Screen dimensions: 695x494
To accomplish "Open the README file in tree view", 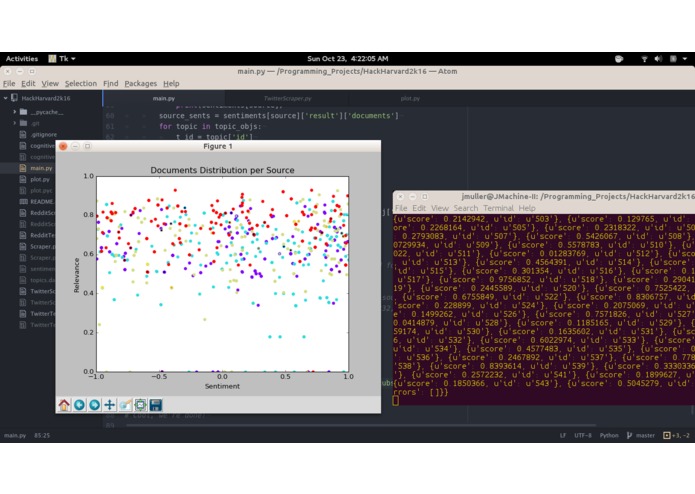I will coord(42,202).
